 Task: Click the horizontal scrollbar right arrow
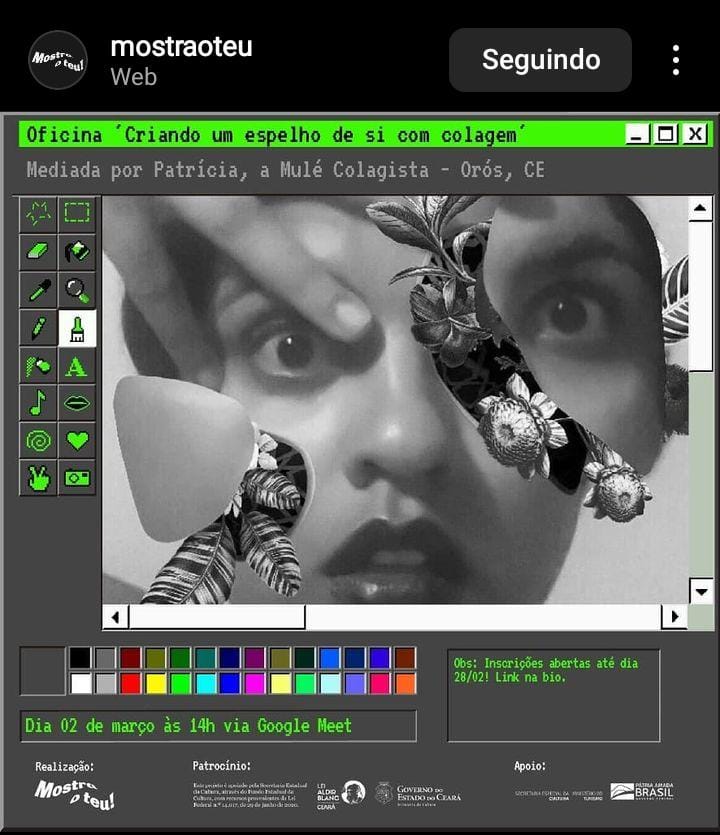tap(675, 617)
